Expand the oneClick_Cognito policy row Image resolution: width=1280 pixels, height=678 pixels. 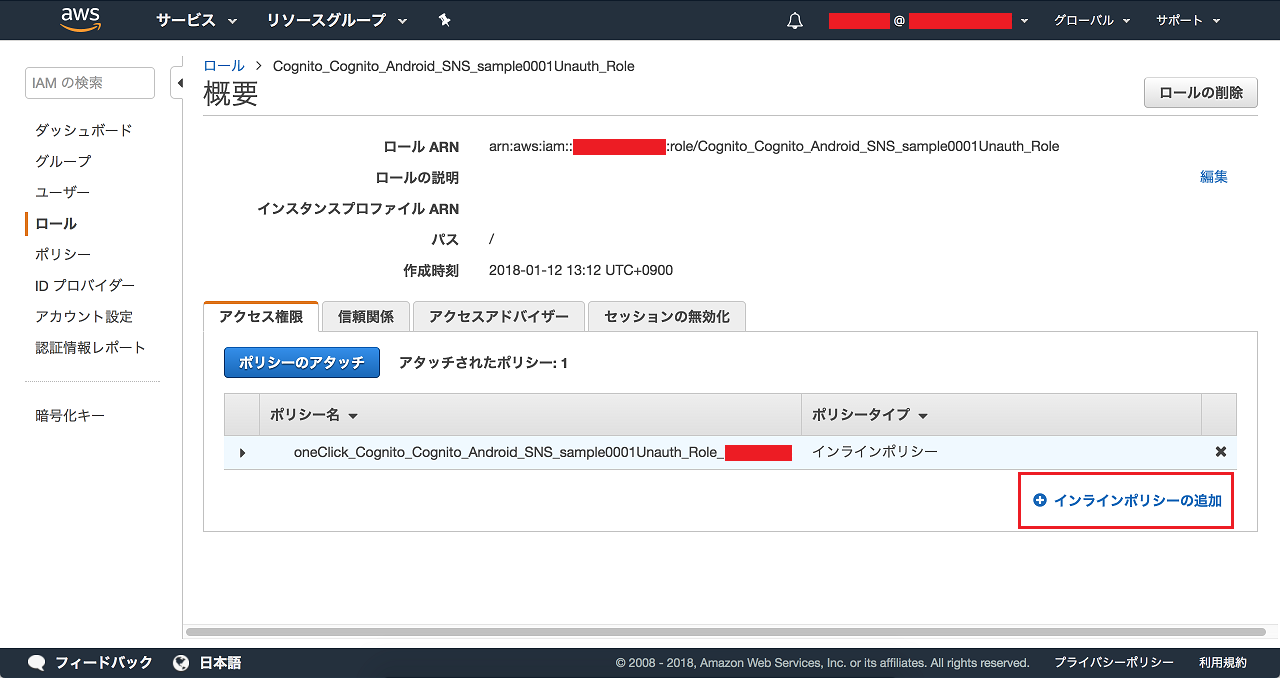(x=242, y=453)
